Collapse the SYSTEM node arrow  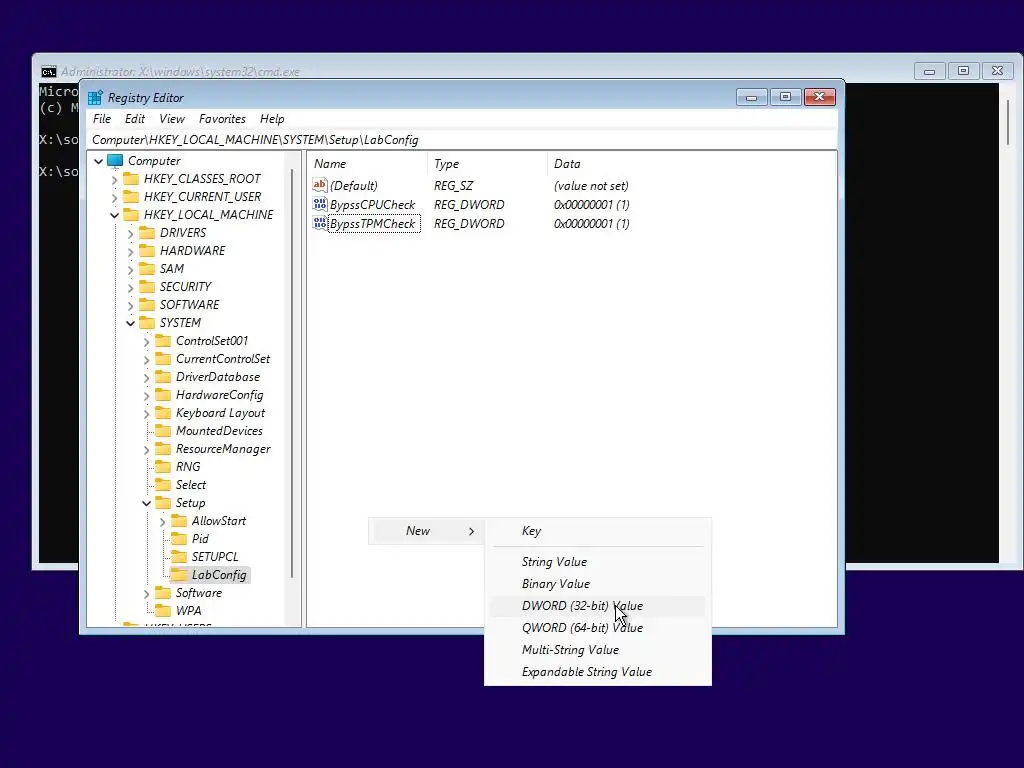130,323
